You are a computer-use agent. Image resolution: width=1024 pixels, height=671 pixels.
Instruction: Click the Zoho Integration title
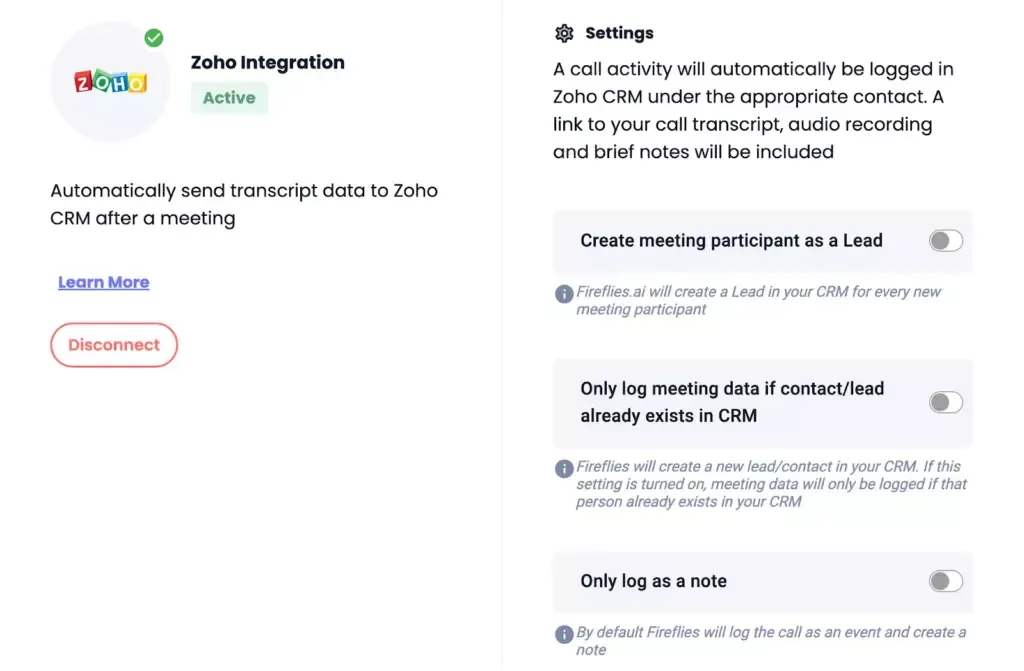click(267, 62)
